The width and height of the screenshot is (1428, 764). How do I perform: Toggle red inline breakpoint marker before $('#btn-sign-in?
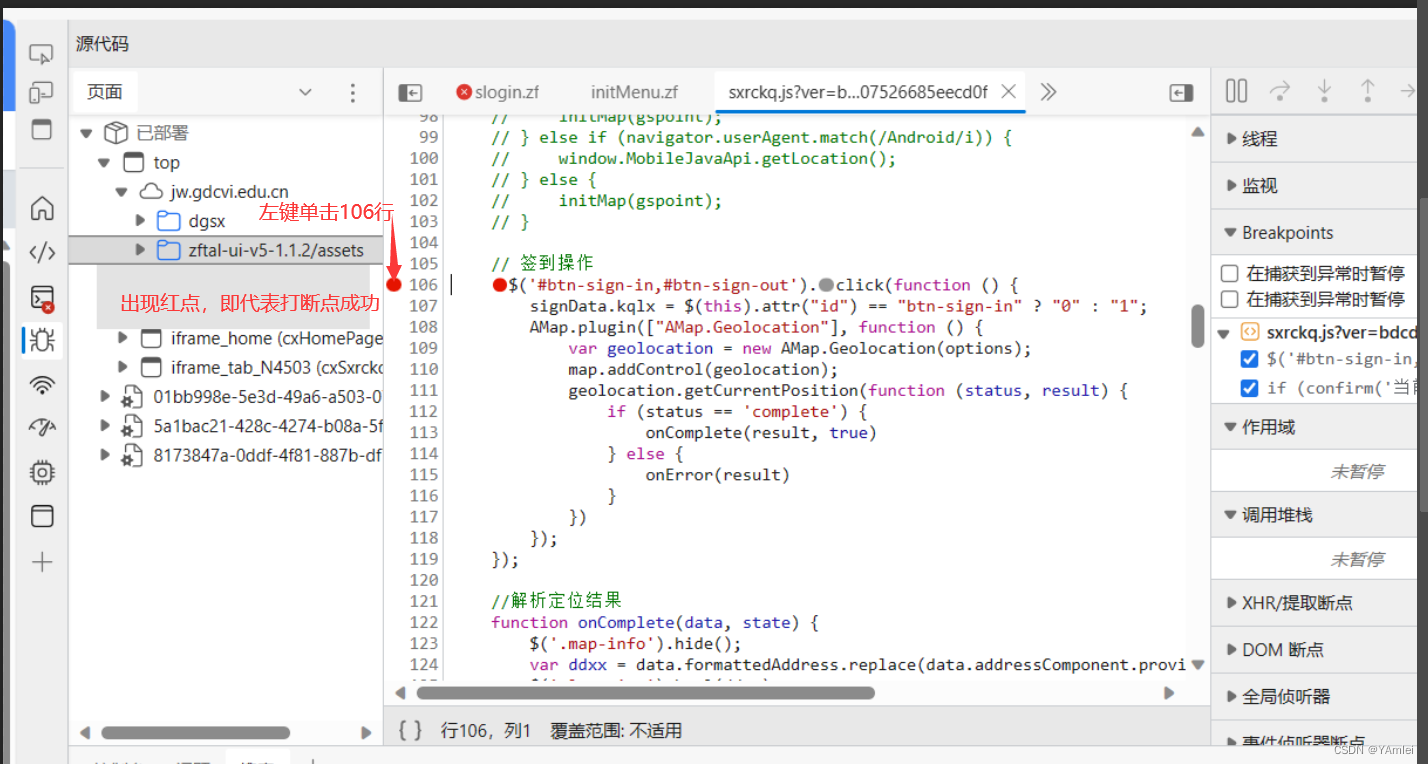point(499,285)
